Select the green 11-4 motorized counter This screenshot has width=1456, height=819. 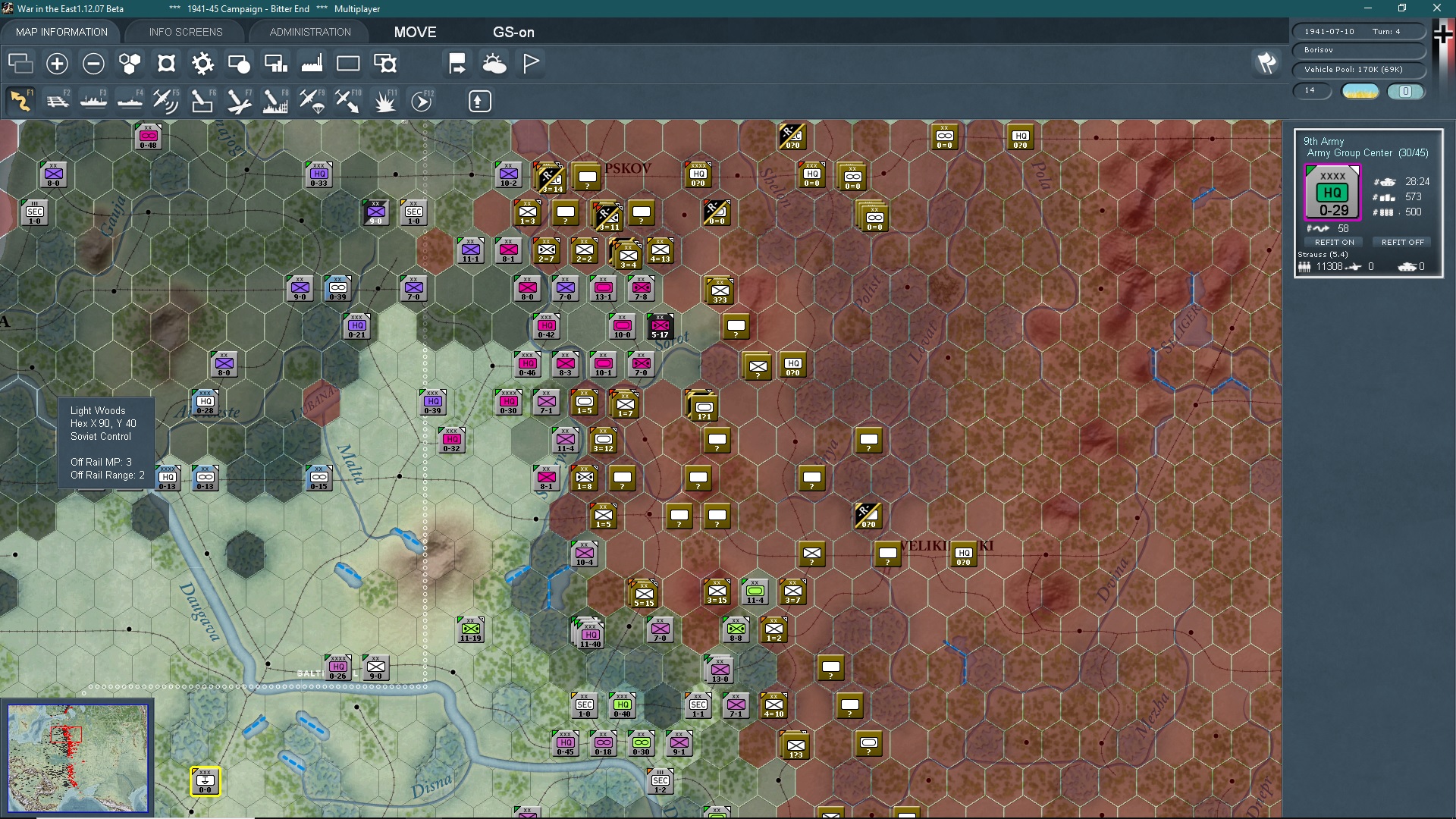tap(755, 591)
